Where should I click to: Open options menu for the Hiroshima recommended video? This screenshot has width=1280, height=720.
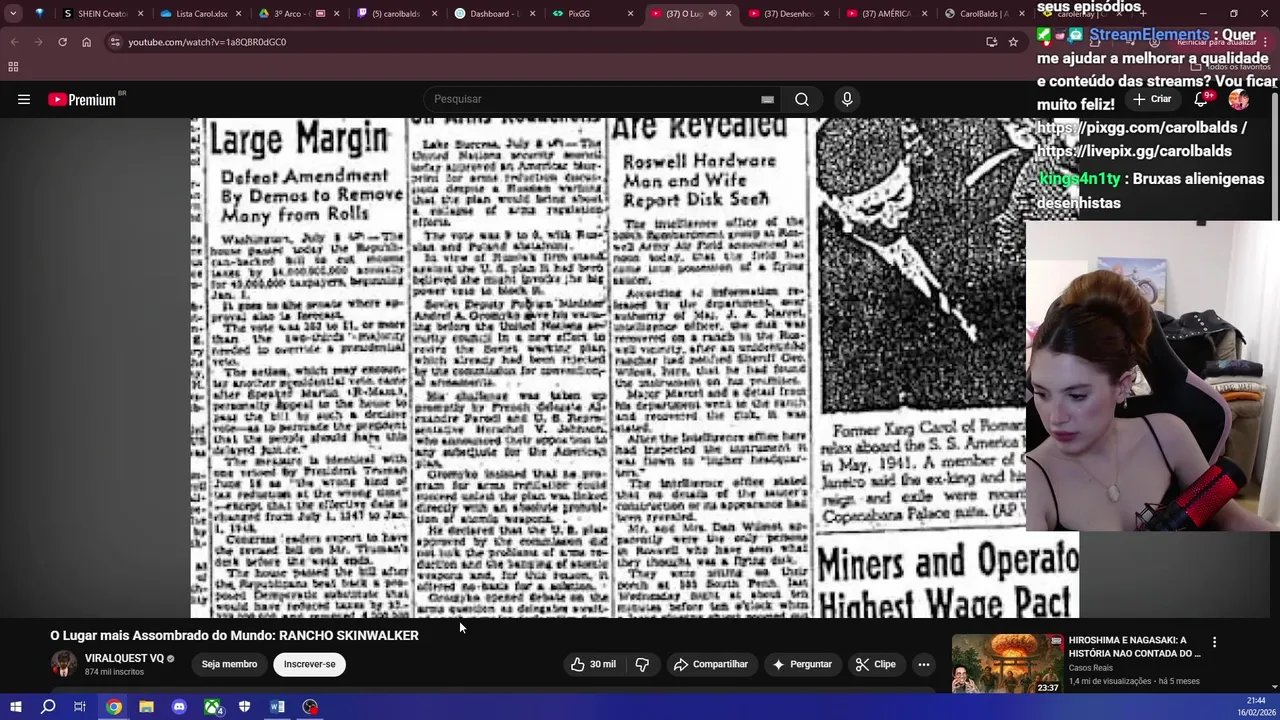pos(1214,642)
